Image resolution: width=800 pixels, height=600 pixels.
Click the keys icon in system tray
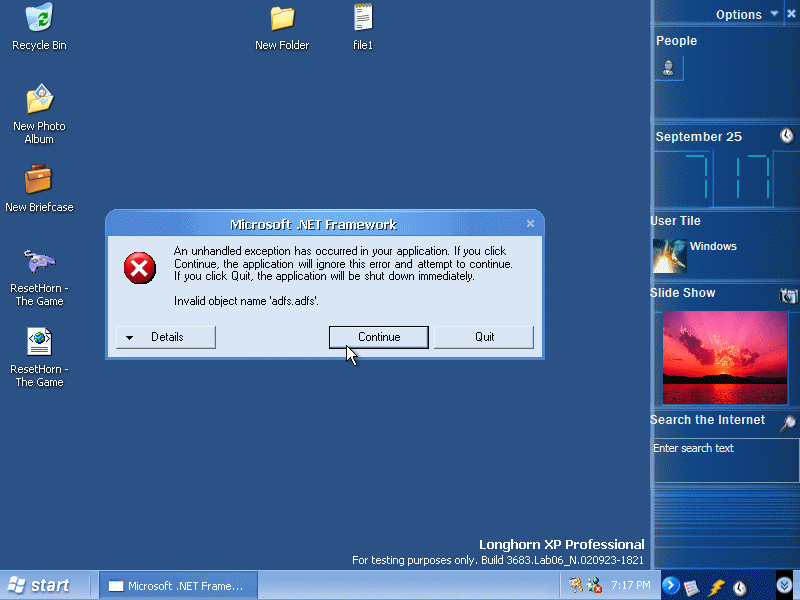pos(576,585)
